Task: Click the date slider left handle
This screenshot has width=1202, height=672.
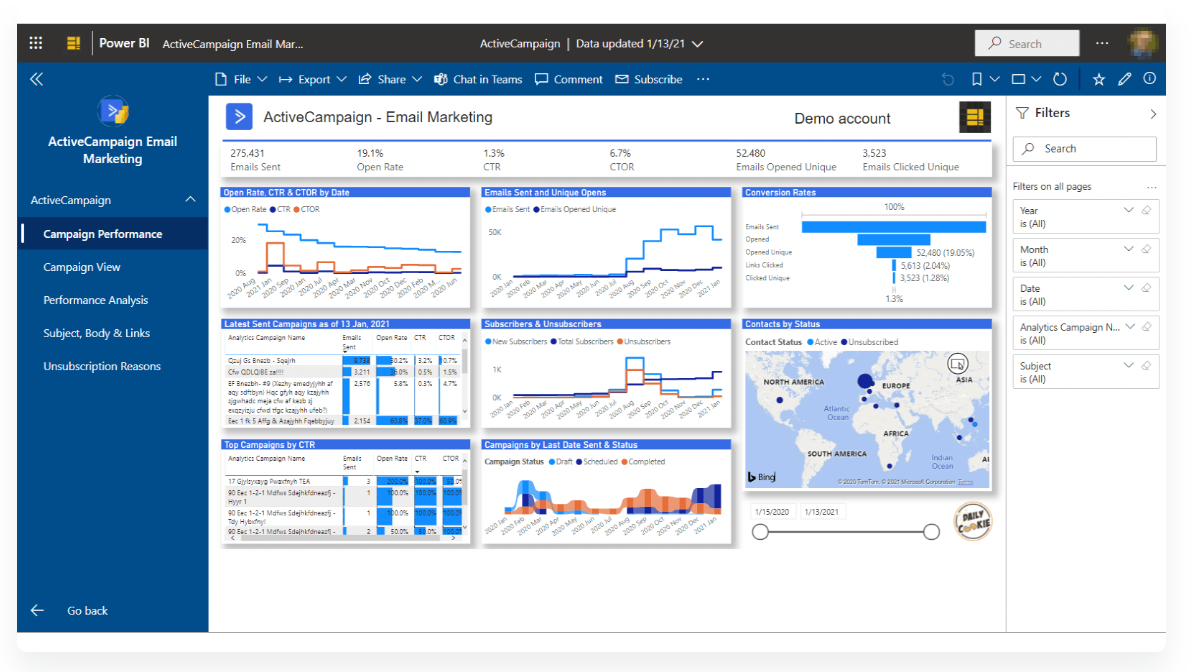Action: coord(760,532)
